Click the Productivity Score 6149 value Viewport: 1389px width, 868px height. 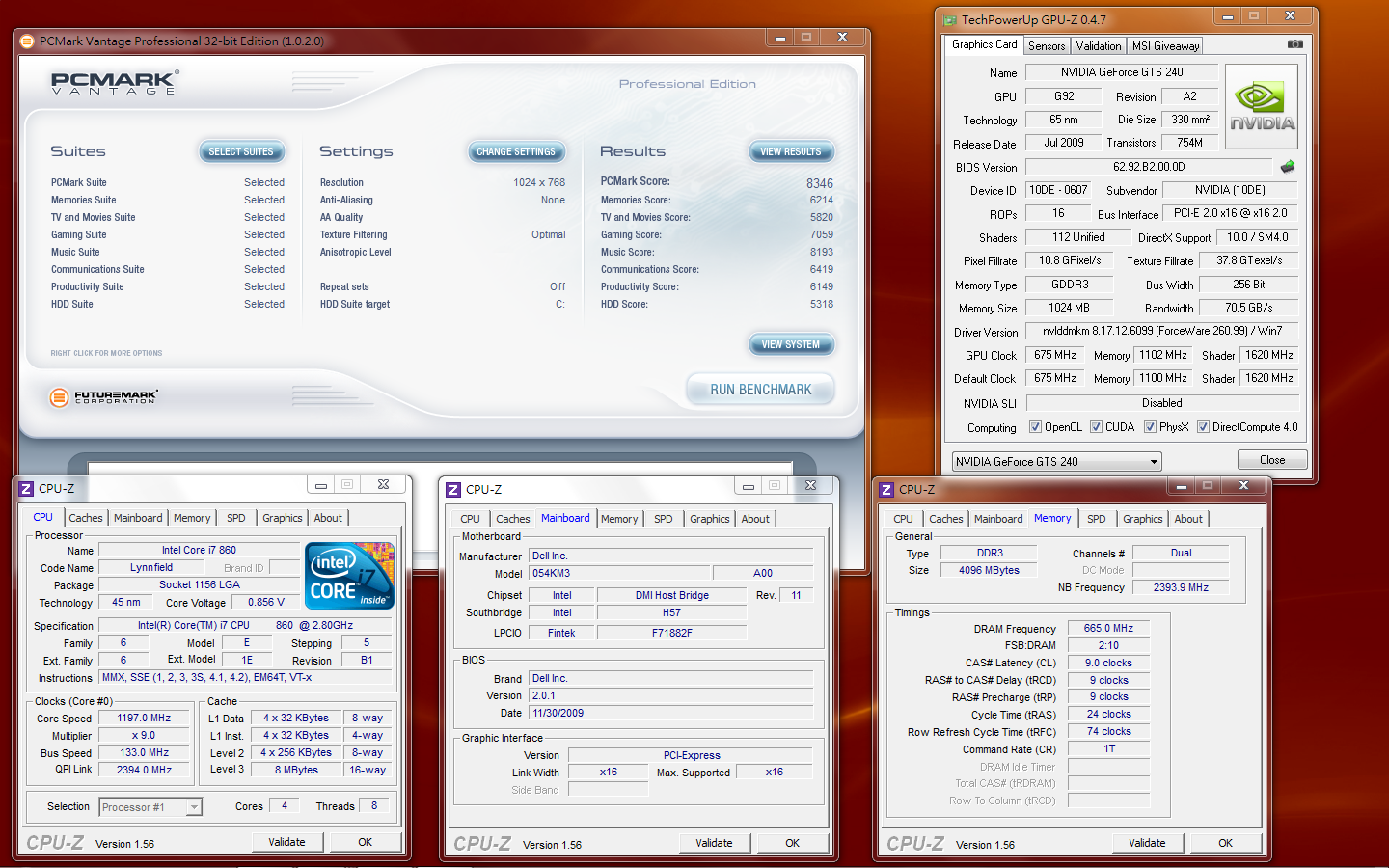822,286
